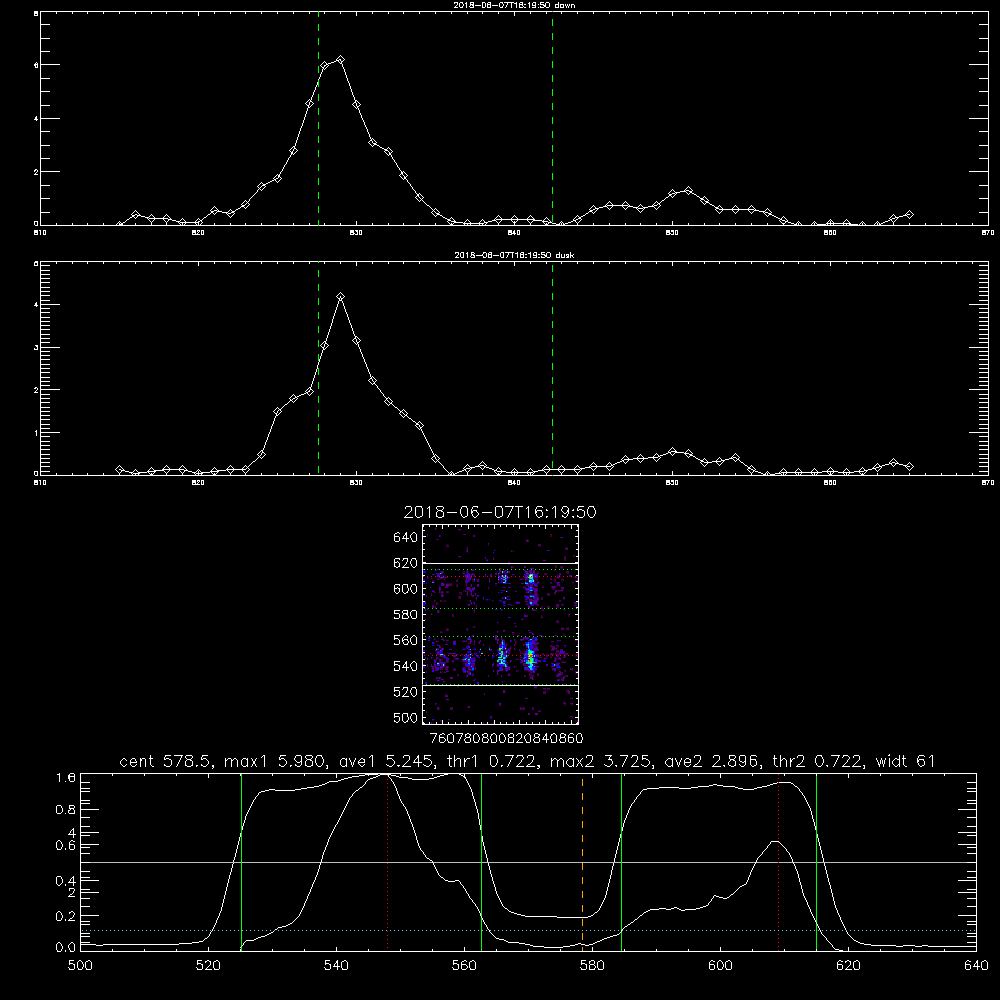Click bottom plot y-axis label 0.0

(x=66, y=947)
